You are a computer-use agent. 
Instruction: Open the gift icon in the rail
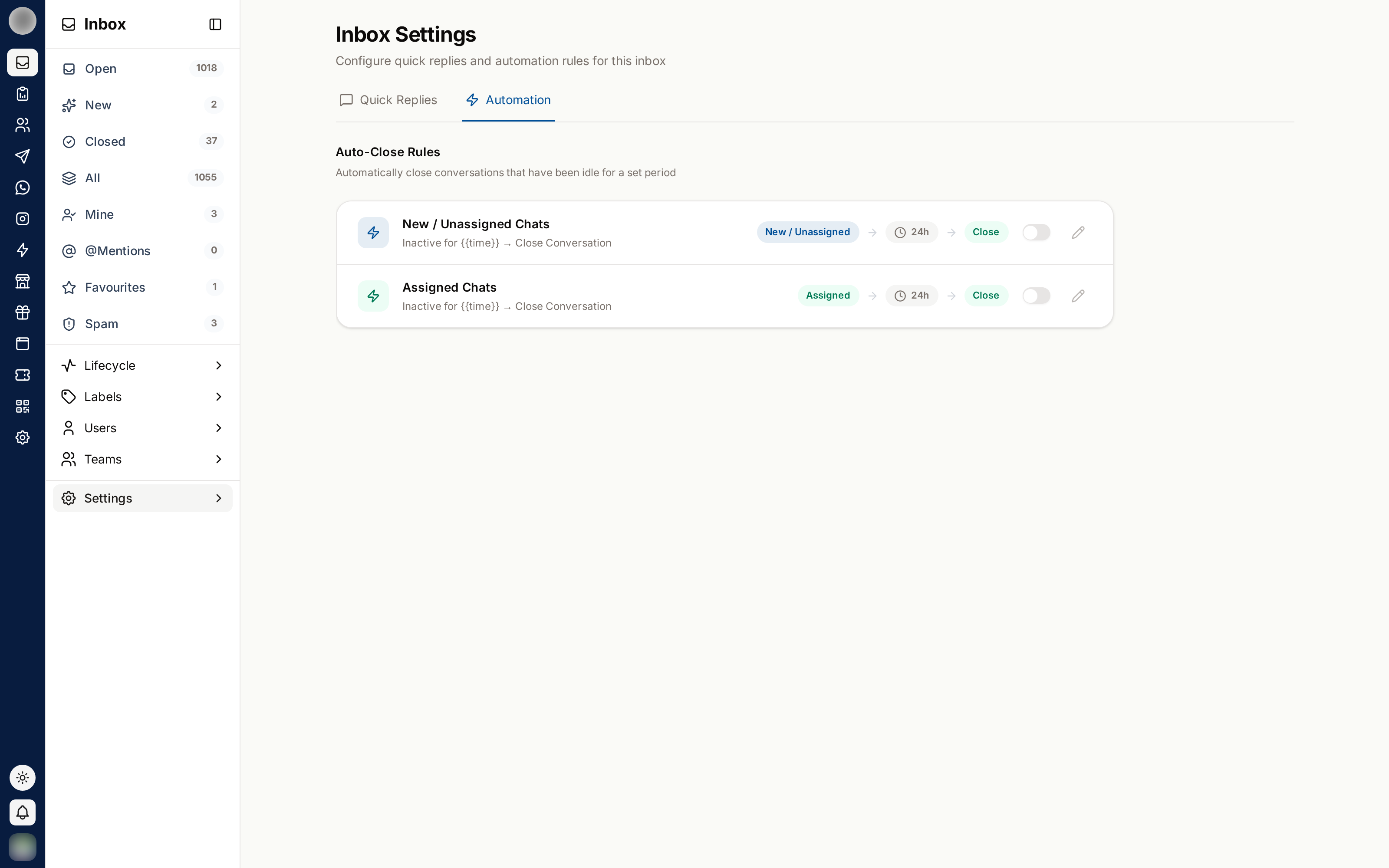click(23, 312)
